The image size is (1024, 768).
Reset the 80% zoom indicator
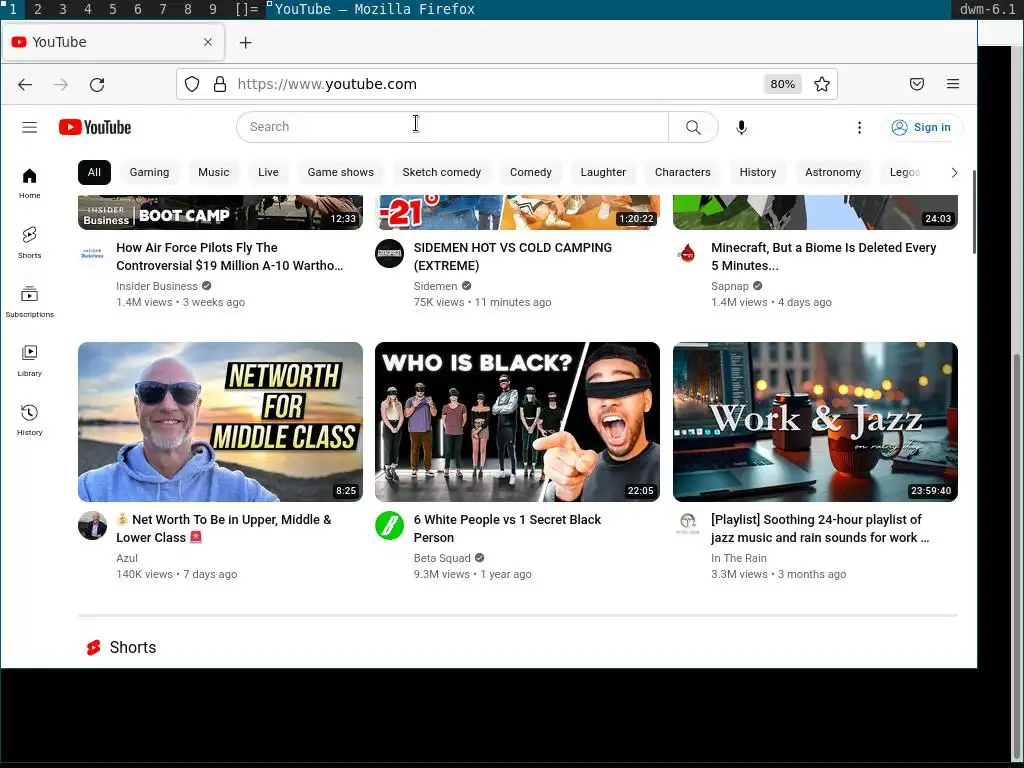click(782, 84)
